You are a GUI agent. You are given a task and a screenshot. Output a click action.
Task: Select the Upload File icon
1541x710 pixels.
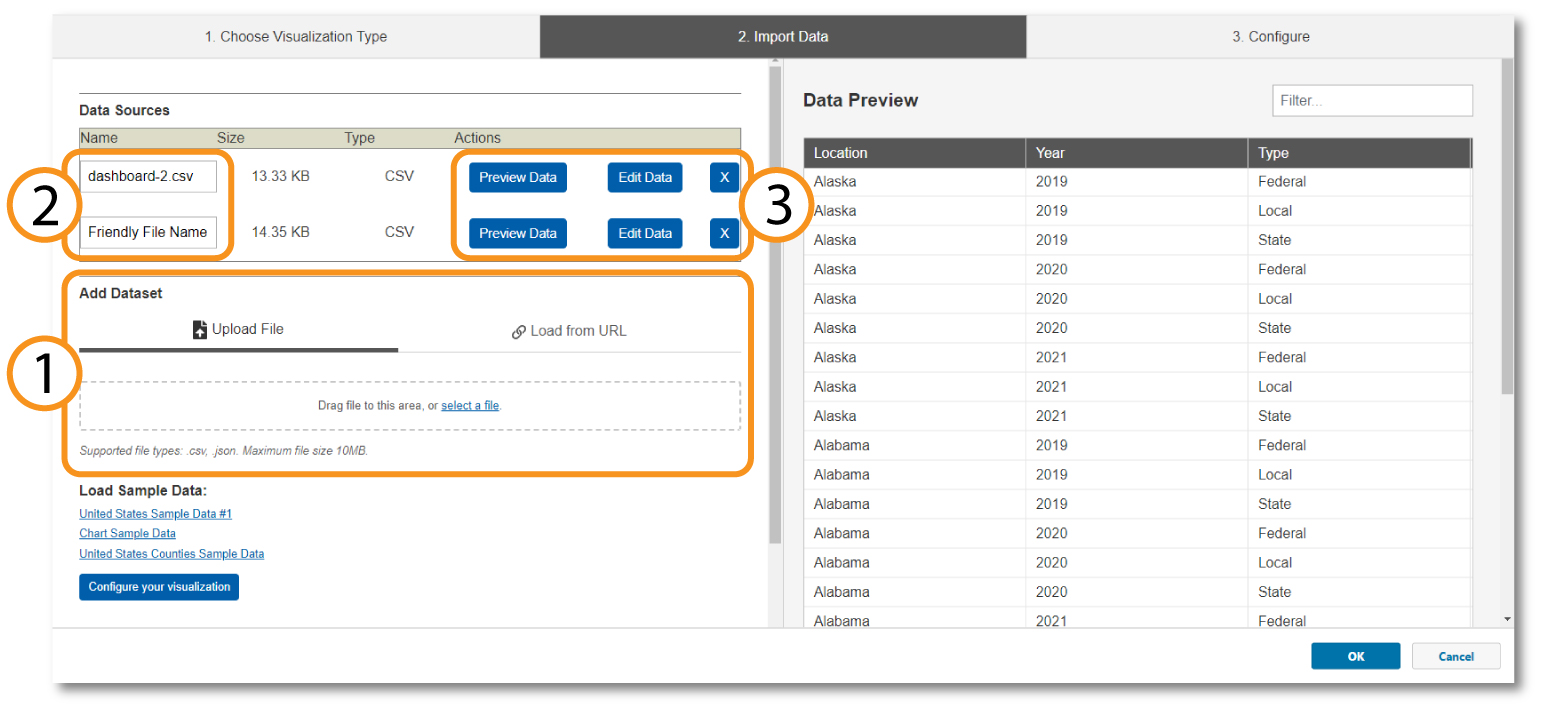pyautogui.click(x=199, y=328)
